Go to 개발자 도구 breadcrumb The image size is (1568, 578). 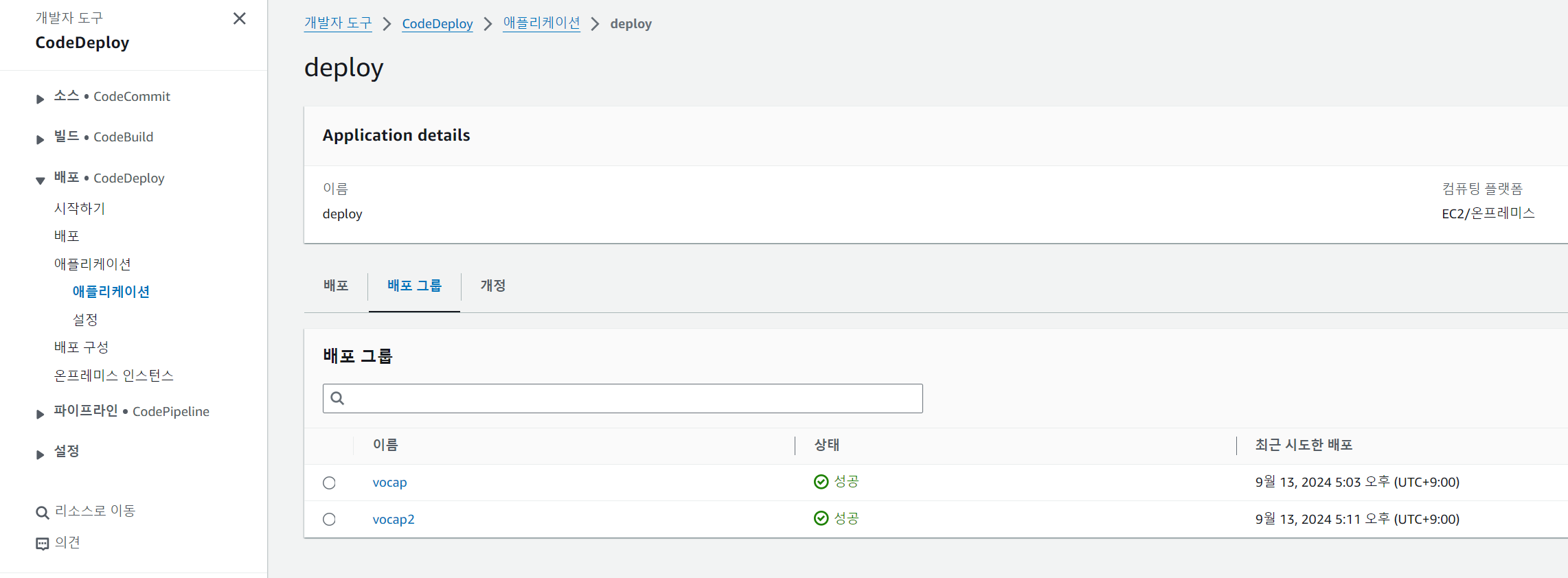pos(338,23)
